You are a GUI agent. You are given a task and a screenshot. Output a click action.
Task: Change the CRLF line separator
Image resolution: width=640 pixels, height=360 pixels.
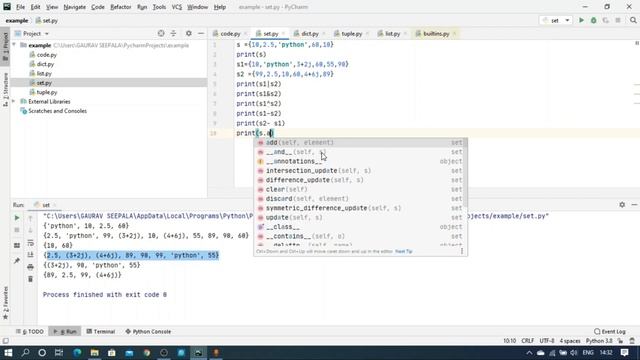[527, 341]
